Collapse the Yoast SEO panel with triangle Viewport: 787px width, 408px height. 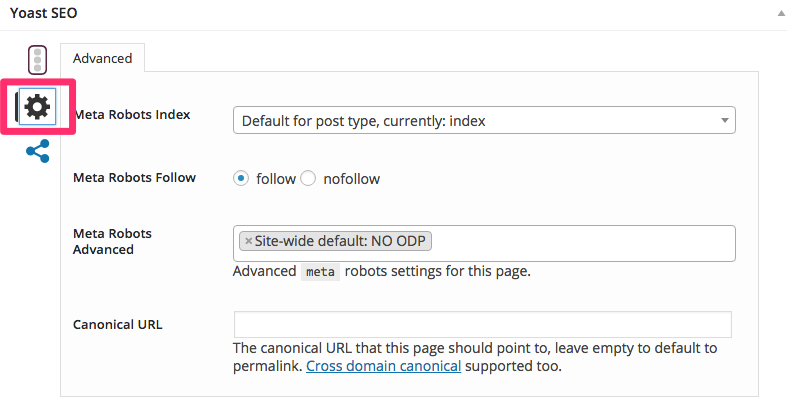[781, 14]
